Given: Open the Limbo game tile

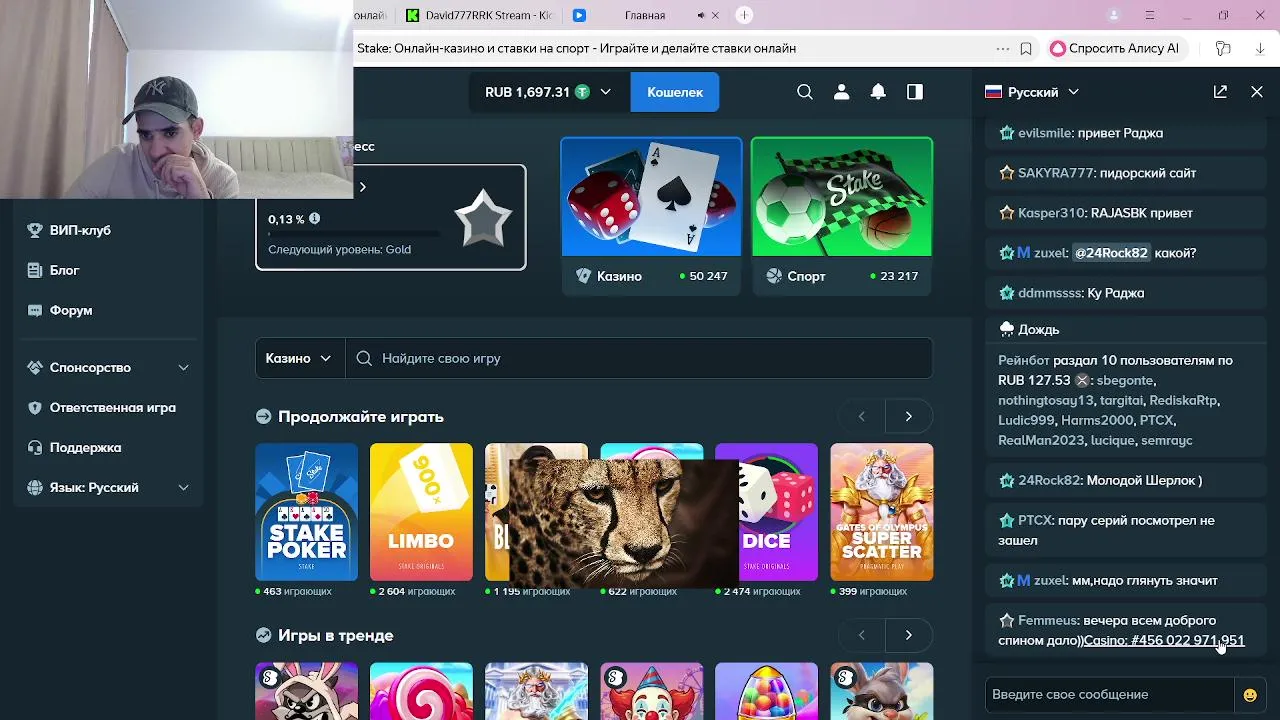Looking at the screenshot, I should (x=421, y=512).
